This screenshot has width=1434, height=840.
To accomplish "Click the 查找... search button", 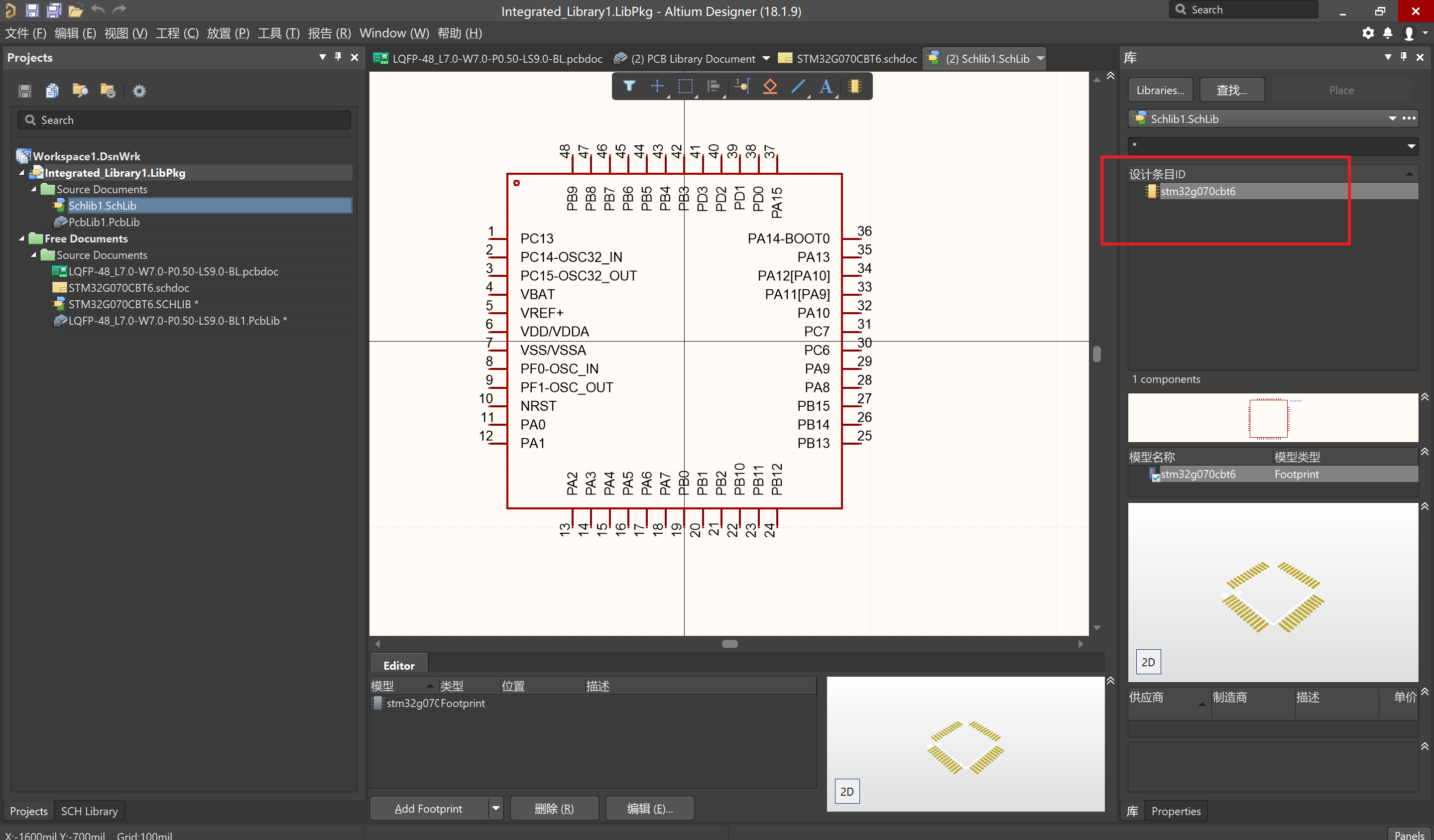I will click(x=1232, y=90).
